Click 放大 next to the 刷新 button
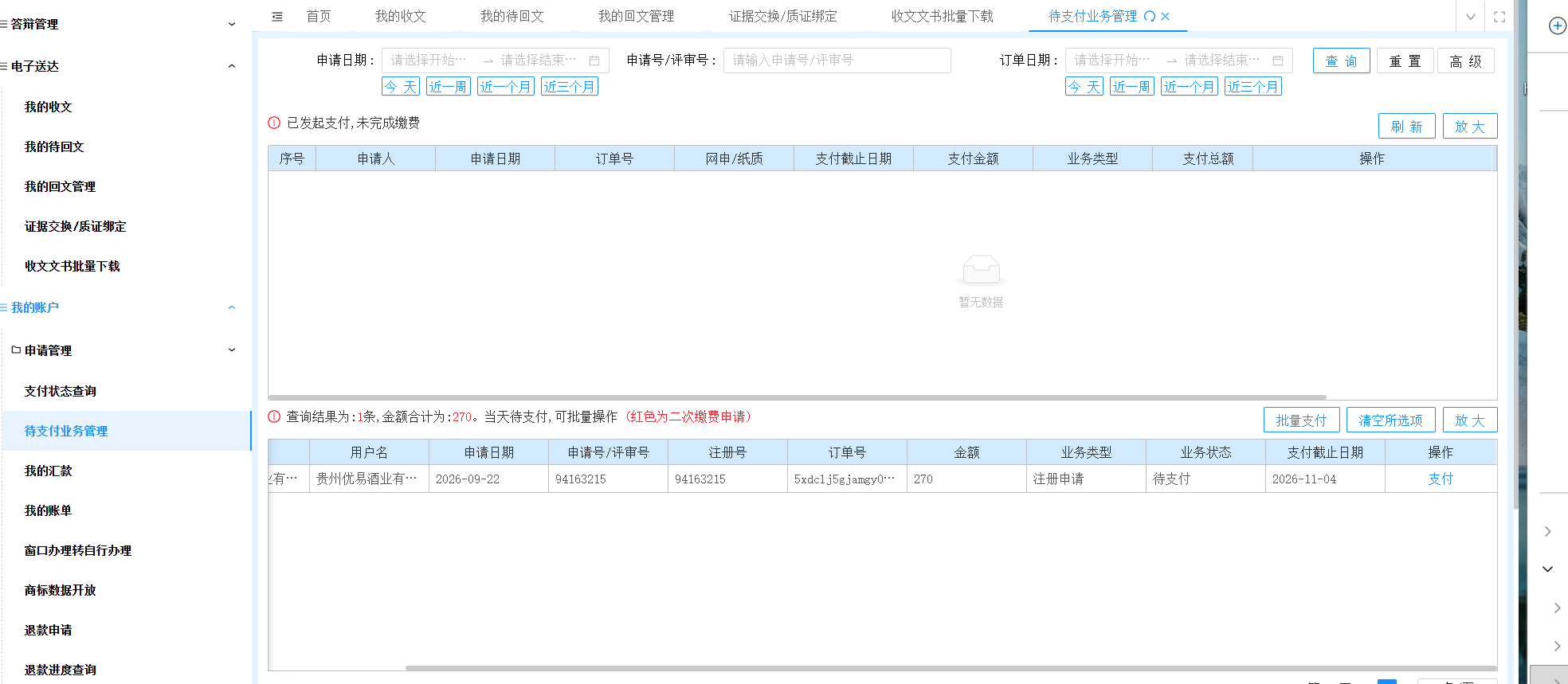The width and height of the screenshot is (1568, 684). (x=1470, y=127)
